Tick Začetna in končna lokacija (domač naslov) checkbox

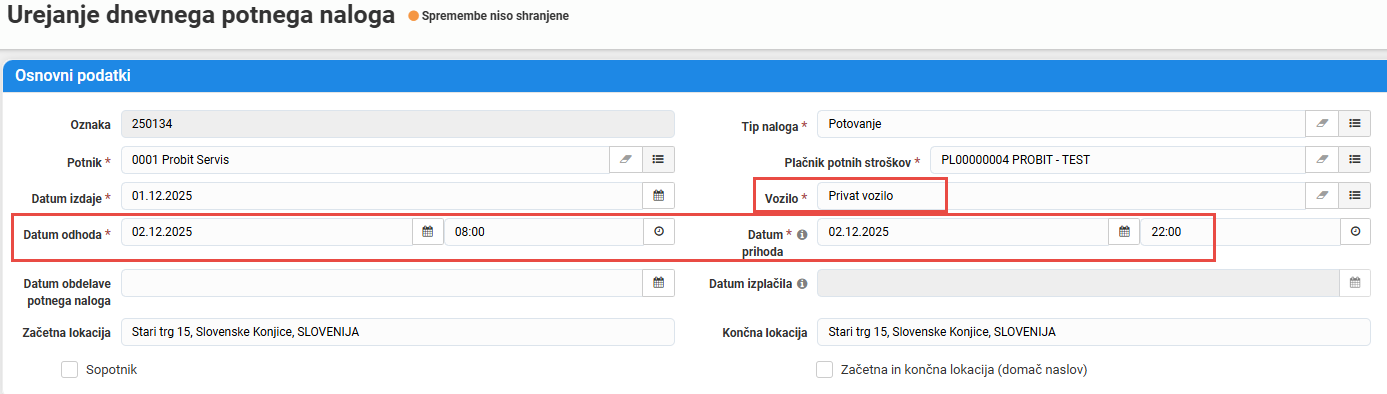pyautogui.click(x=825, y=370)
